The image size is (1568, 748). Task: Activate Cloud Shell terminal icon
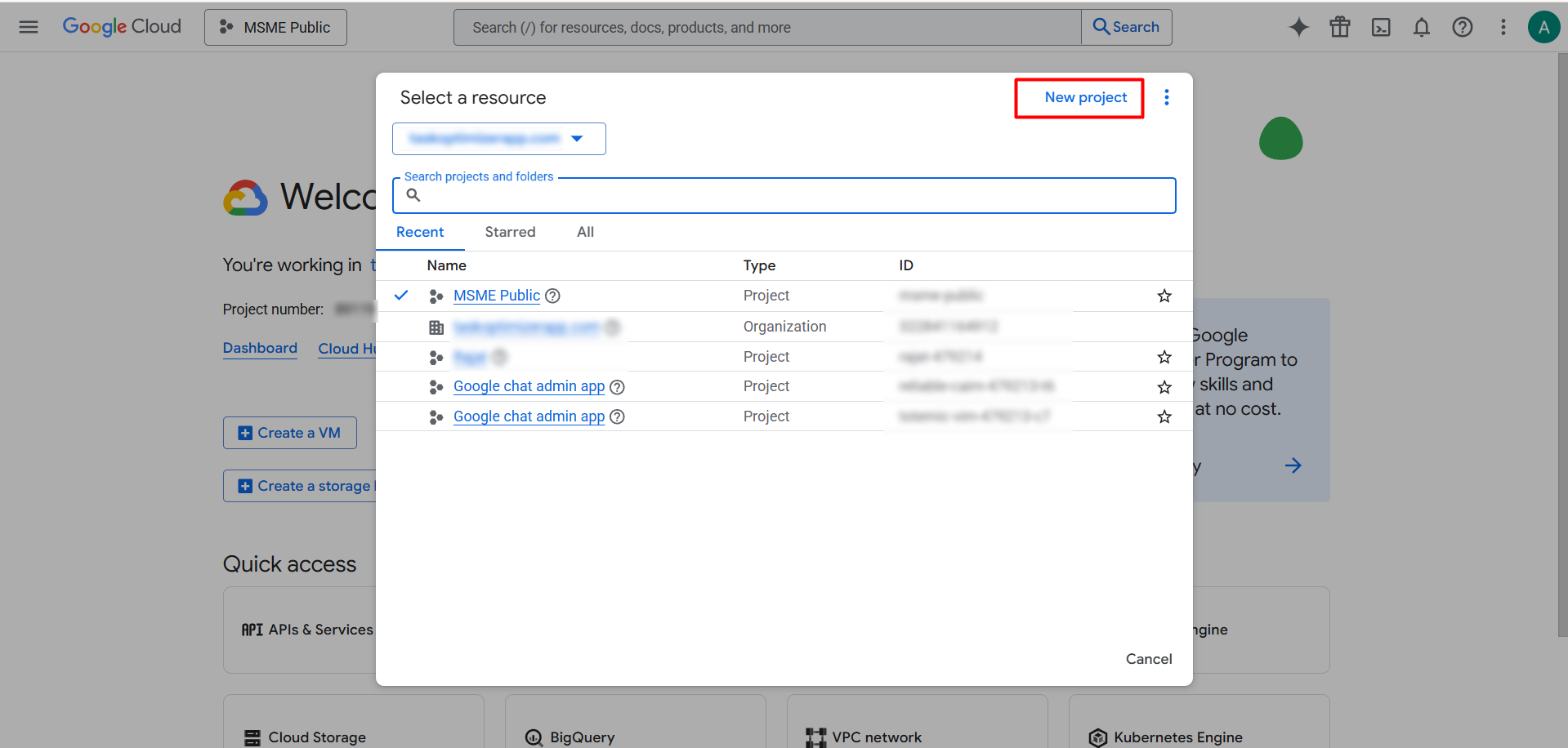point(1381,27)
